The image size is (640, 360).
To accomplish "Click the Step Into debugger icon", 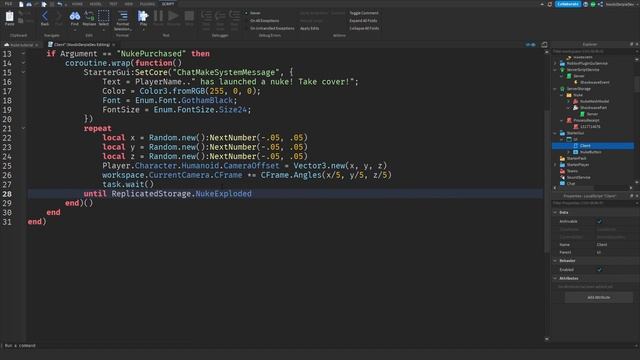I will (206, 16).
